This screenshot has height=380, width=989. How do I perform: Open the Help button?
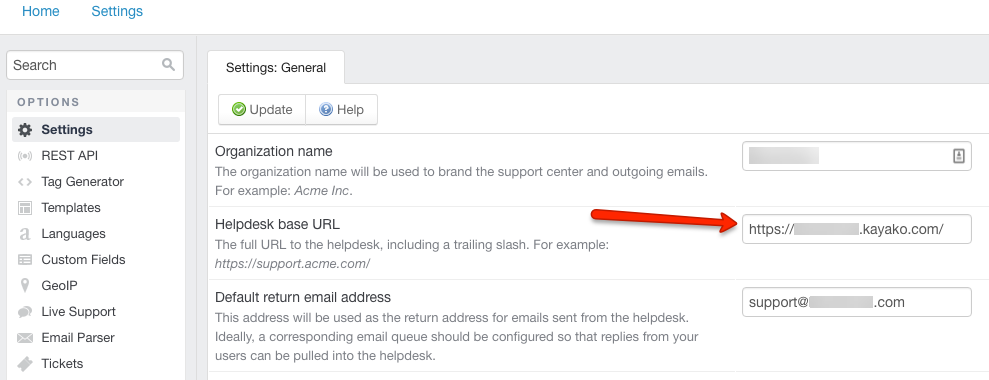[342, 110]
